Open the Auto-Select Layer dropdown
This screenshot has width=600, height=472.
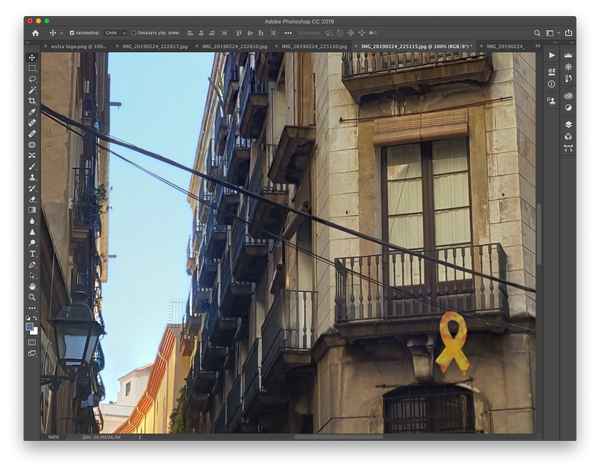click(113, 33)
